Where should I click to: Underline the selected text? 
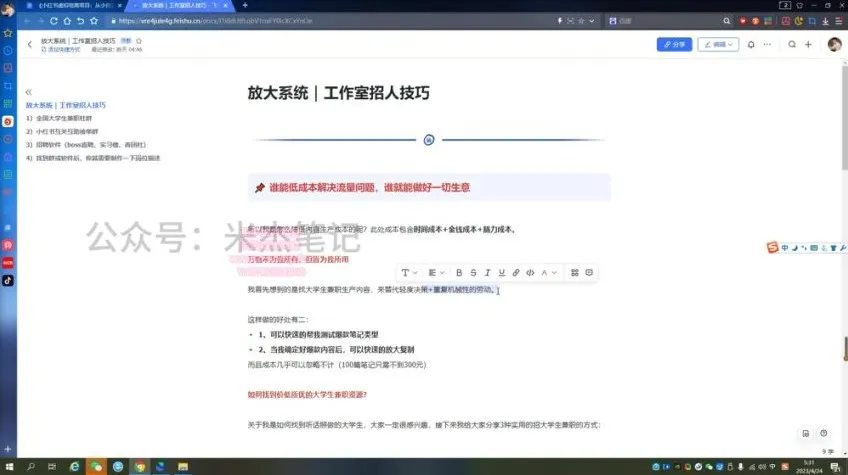pos(501,272)
